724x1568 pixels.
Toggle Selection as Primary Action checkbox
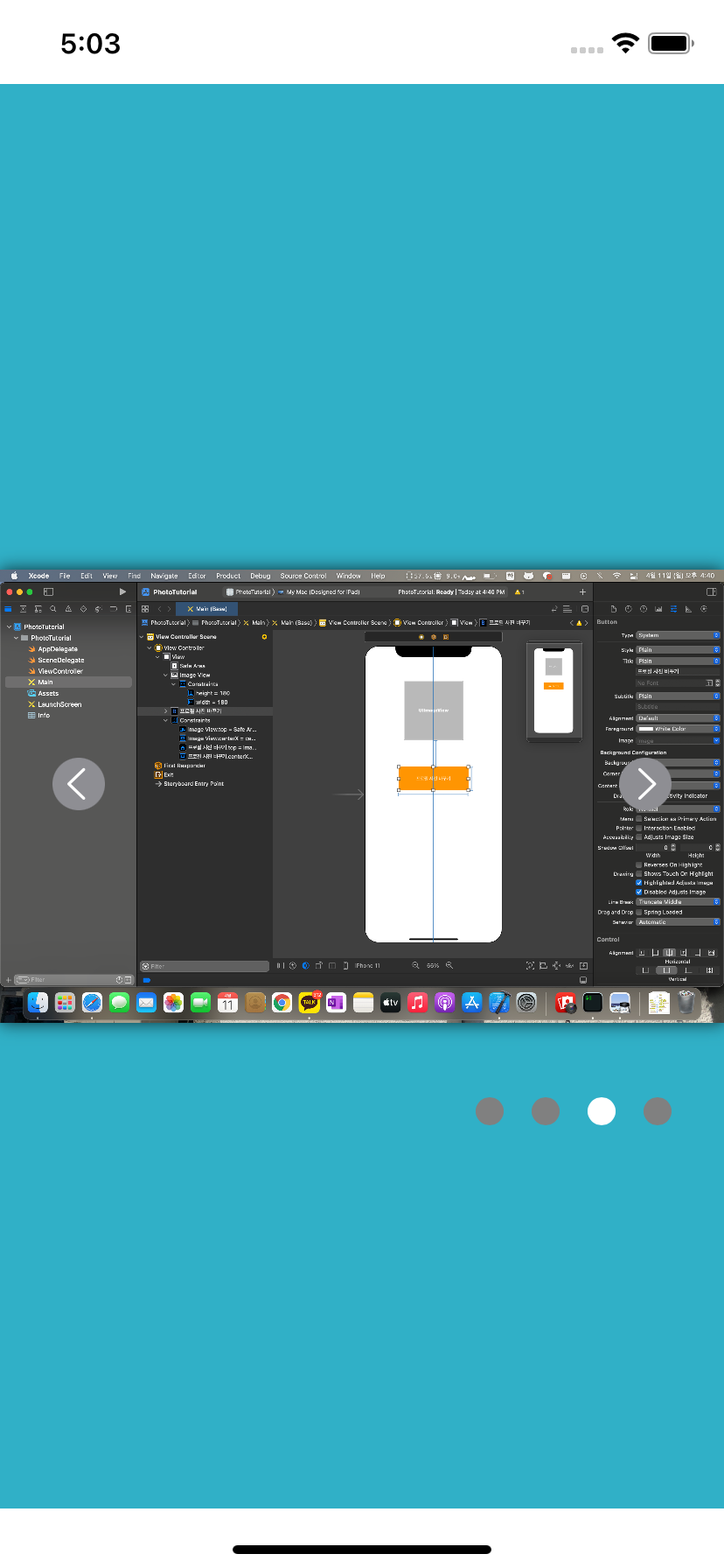[639, 819]
